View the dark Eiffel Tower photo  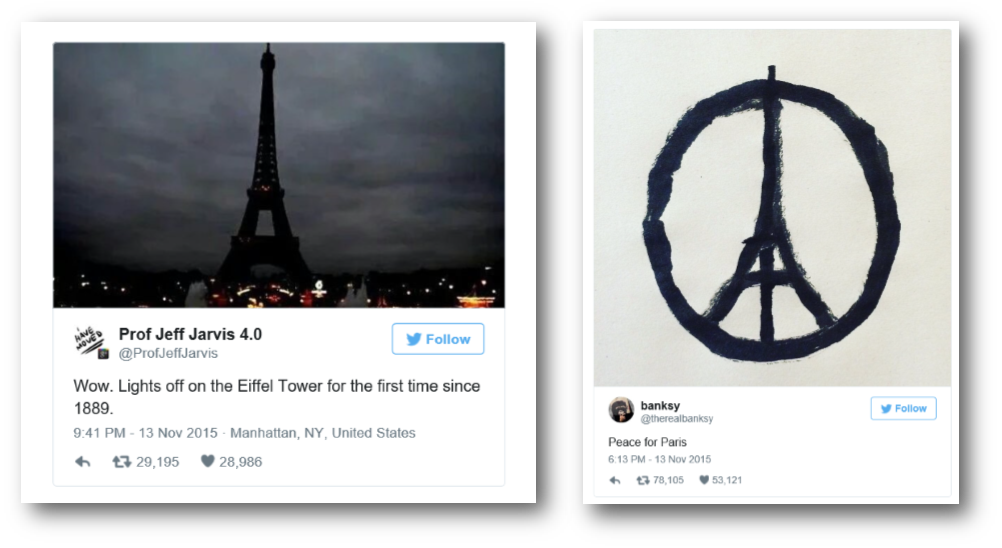[x=279, y=175]
